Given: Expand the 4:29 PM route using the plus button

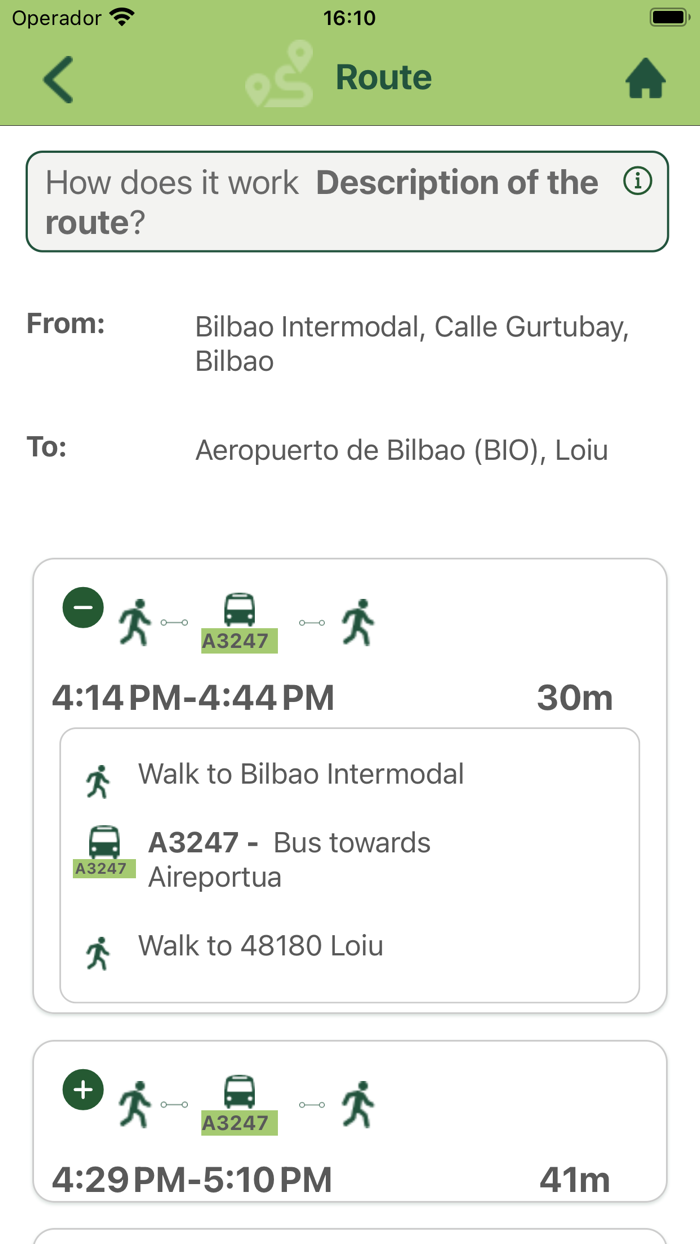Looking at the screenshot, I should [82, 1089].
